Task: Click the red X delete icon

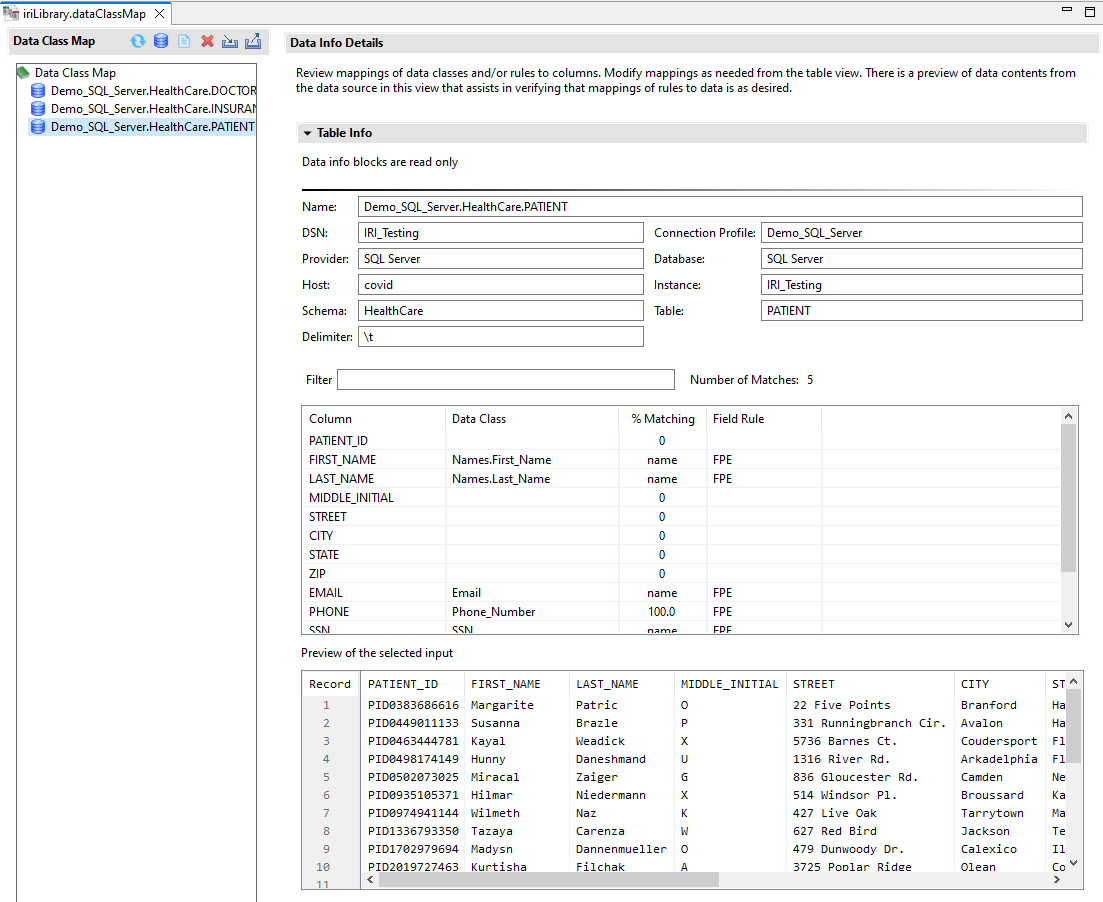Action: point(207,41)
